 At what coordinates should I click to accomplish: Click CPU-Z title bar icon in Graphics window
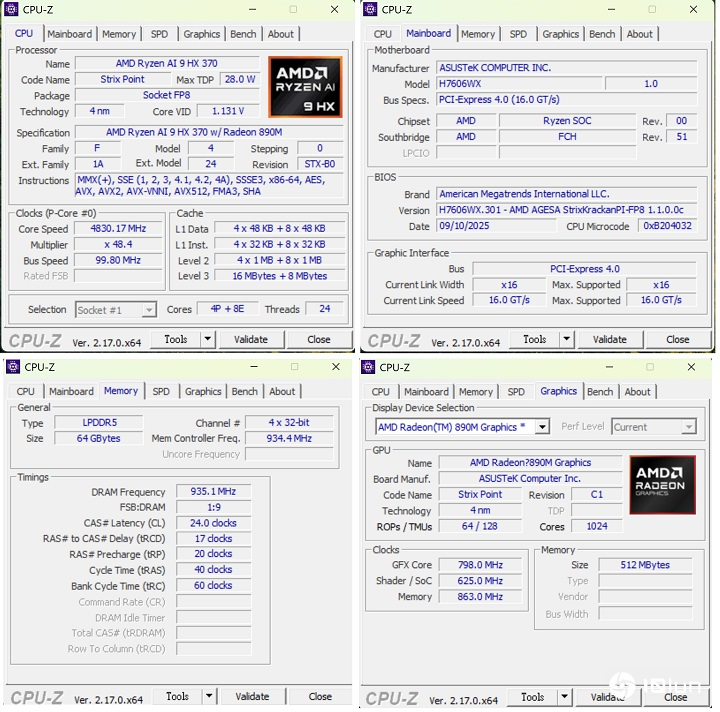click(x=367, y=367)
